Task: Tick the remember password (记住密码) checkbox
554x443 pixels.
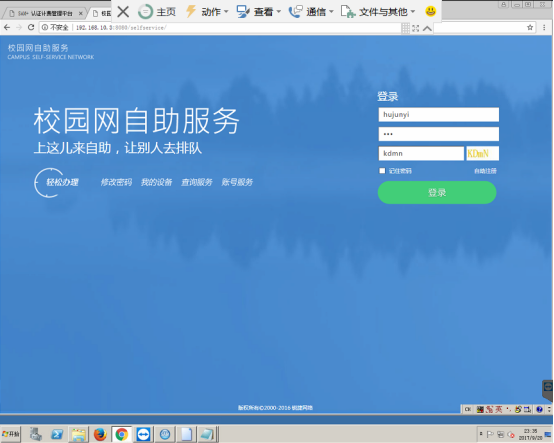Action: click(x=382, y=171)
